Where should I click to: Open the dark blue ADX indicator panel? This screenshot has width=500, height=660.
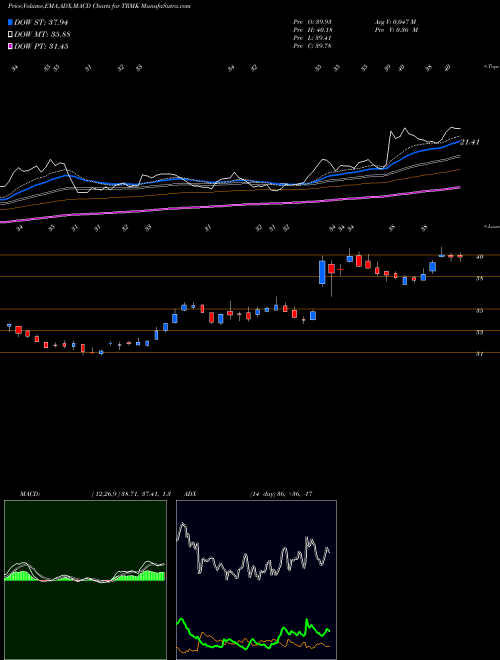pos(256,580)
